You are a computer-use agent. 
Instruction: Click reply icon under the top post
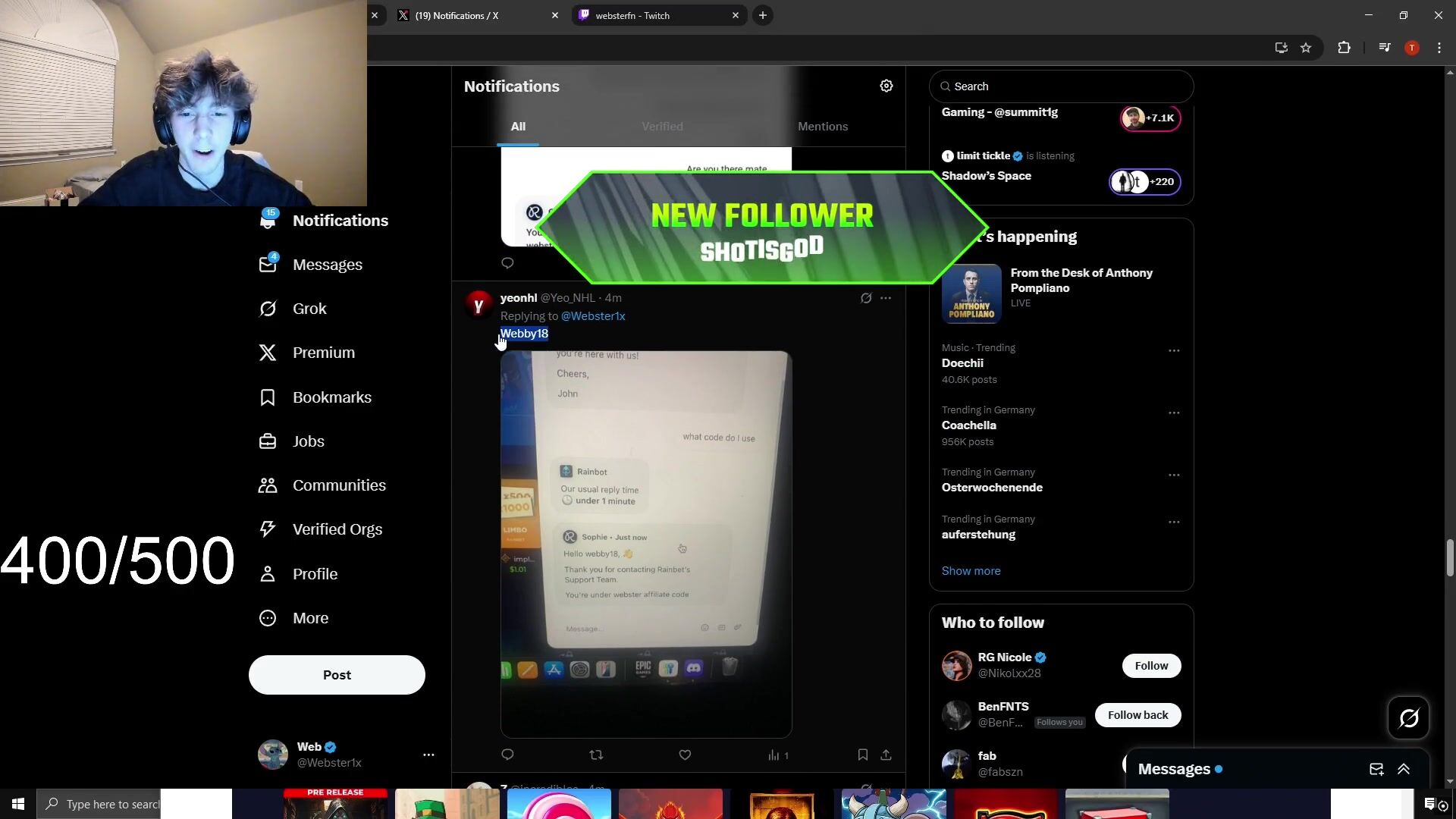tap(507, 263)
